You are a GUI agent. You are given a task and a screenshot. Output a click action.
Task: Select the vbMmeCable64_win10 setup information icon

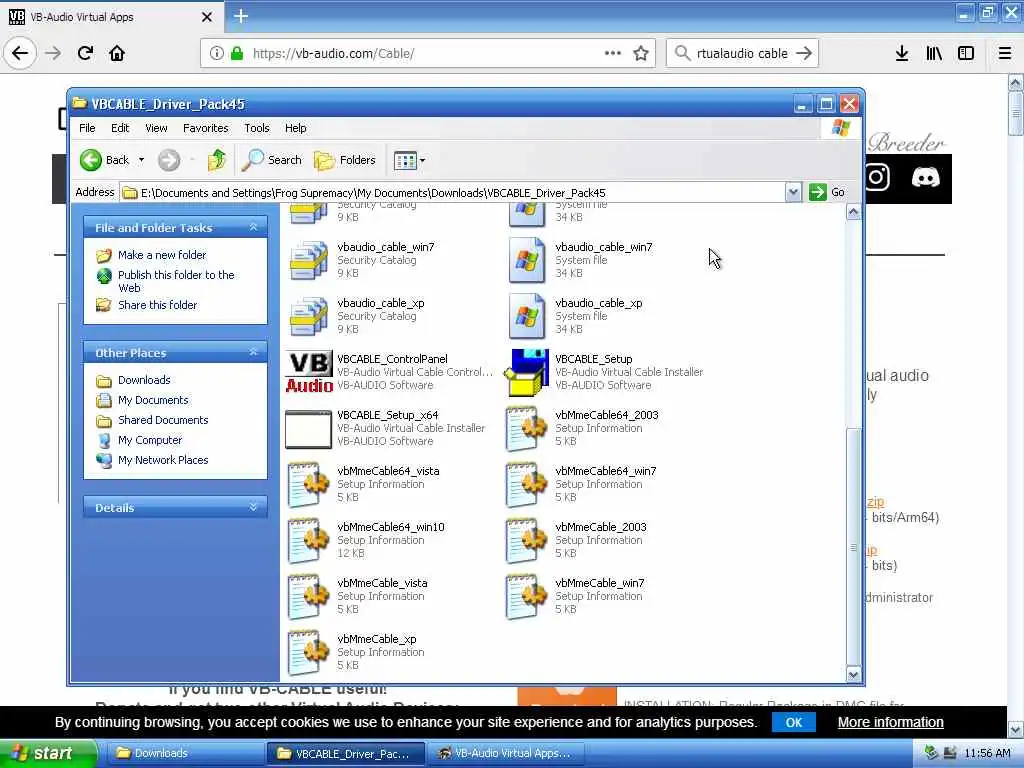tap(308, 541)
